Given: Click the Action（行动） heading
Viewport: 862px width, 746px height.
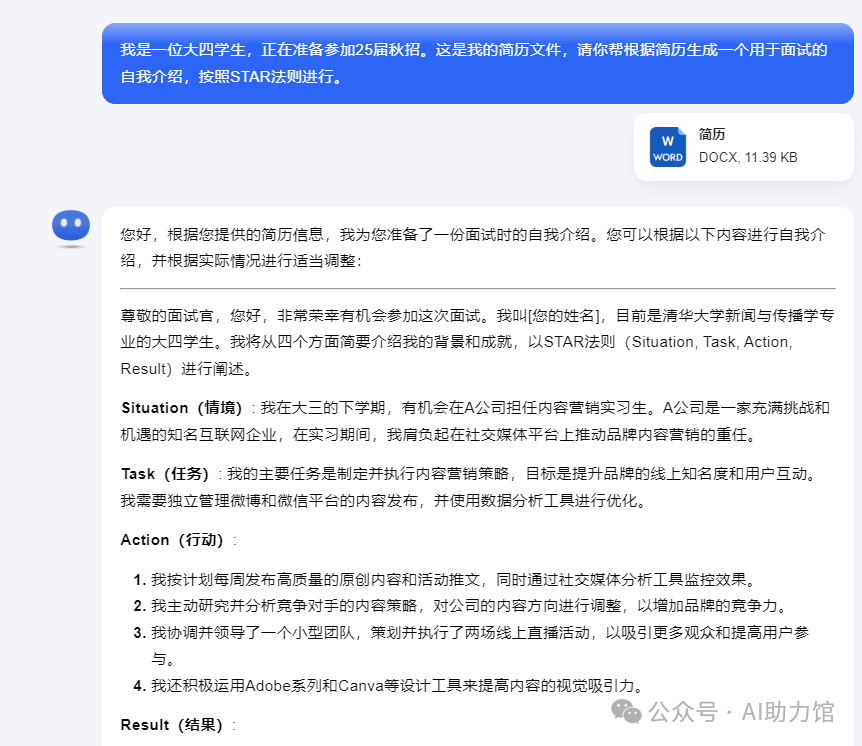Looking at the screenshot, I should click(172, 540).
